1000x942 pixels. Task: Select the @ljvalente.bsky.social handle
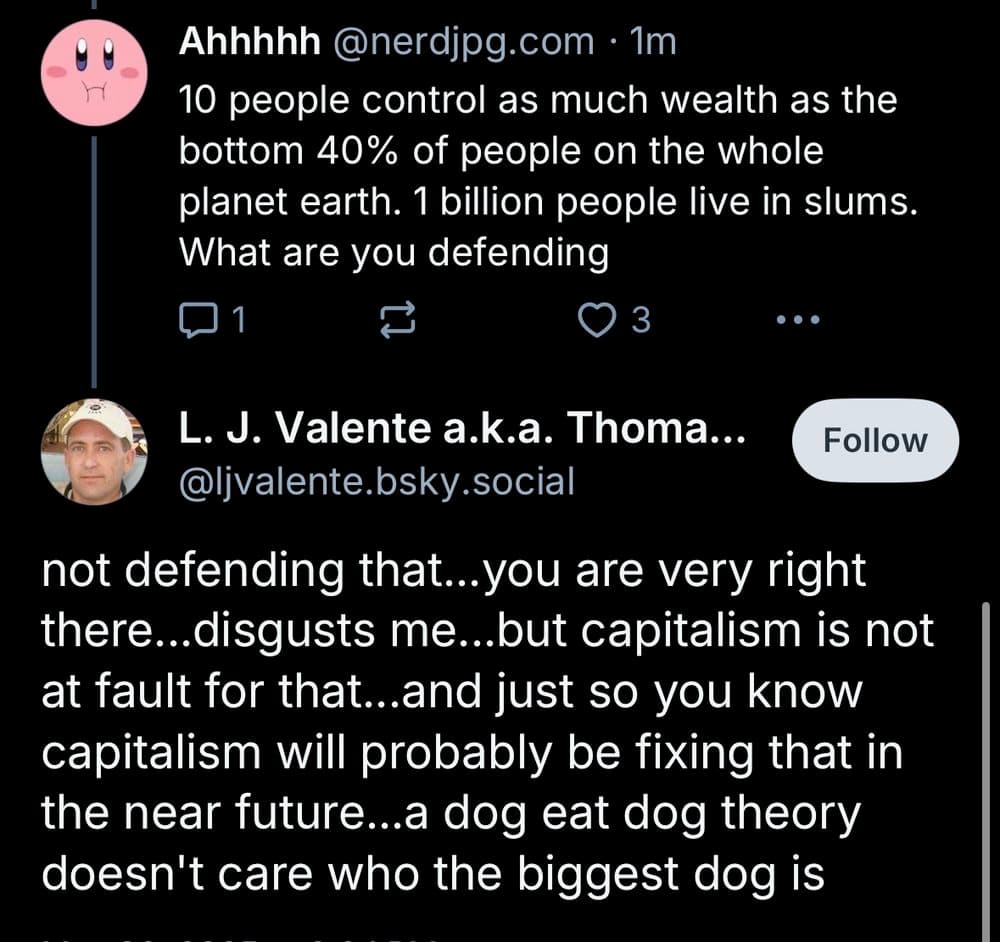377,482
